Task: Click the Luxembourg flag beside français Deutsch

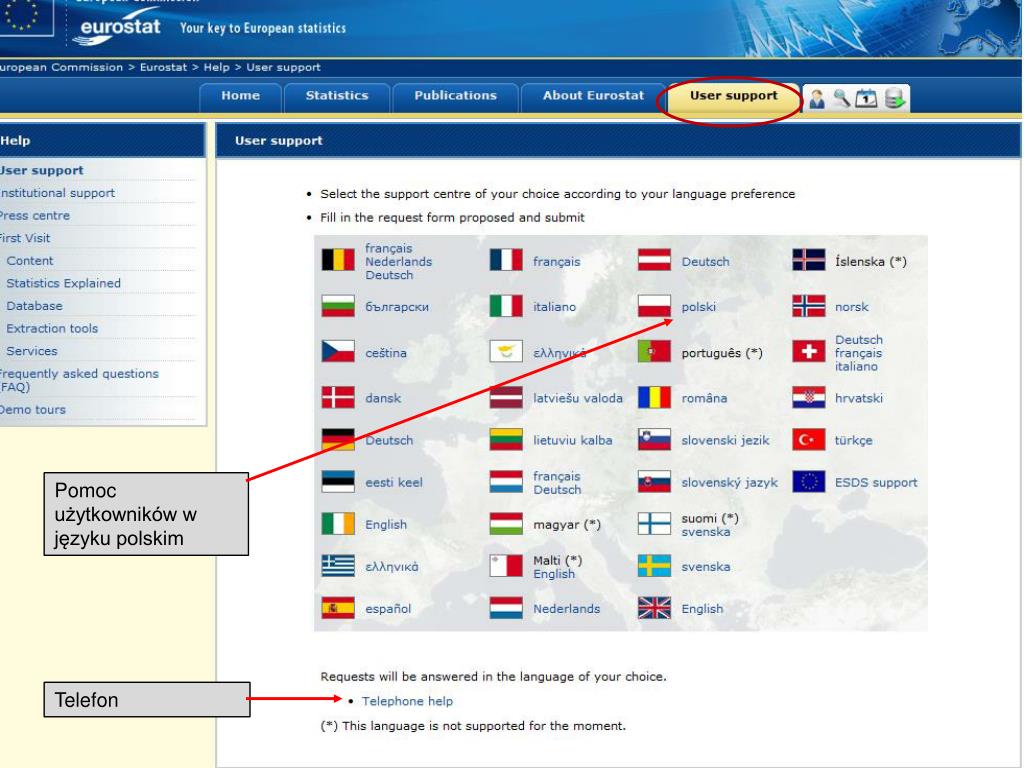Action: [506, 482]
